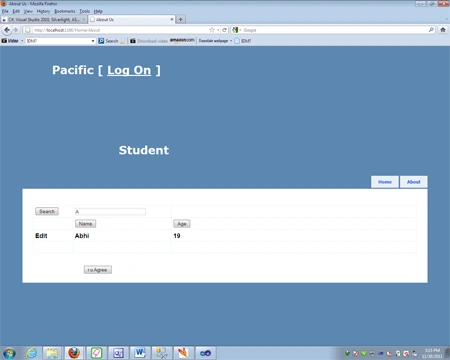Click the magnifier icon in the Google search box
This screenshot has width=450, height=360.
coord(431,30)
